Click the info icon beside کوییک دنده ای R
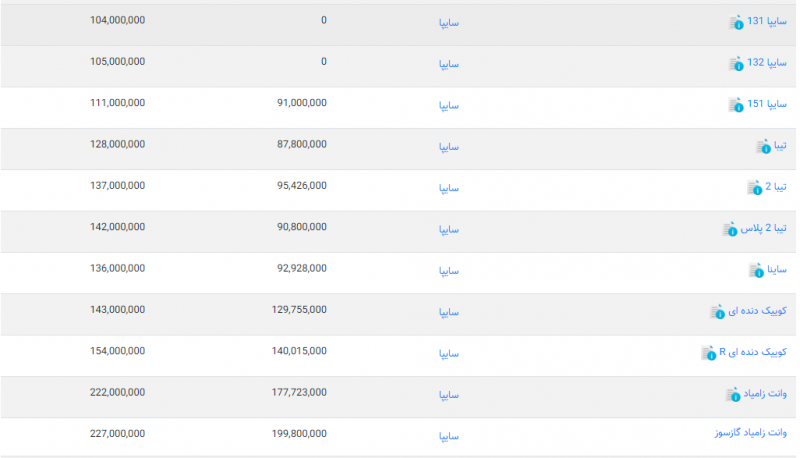 (x=708, y=354)
